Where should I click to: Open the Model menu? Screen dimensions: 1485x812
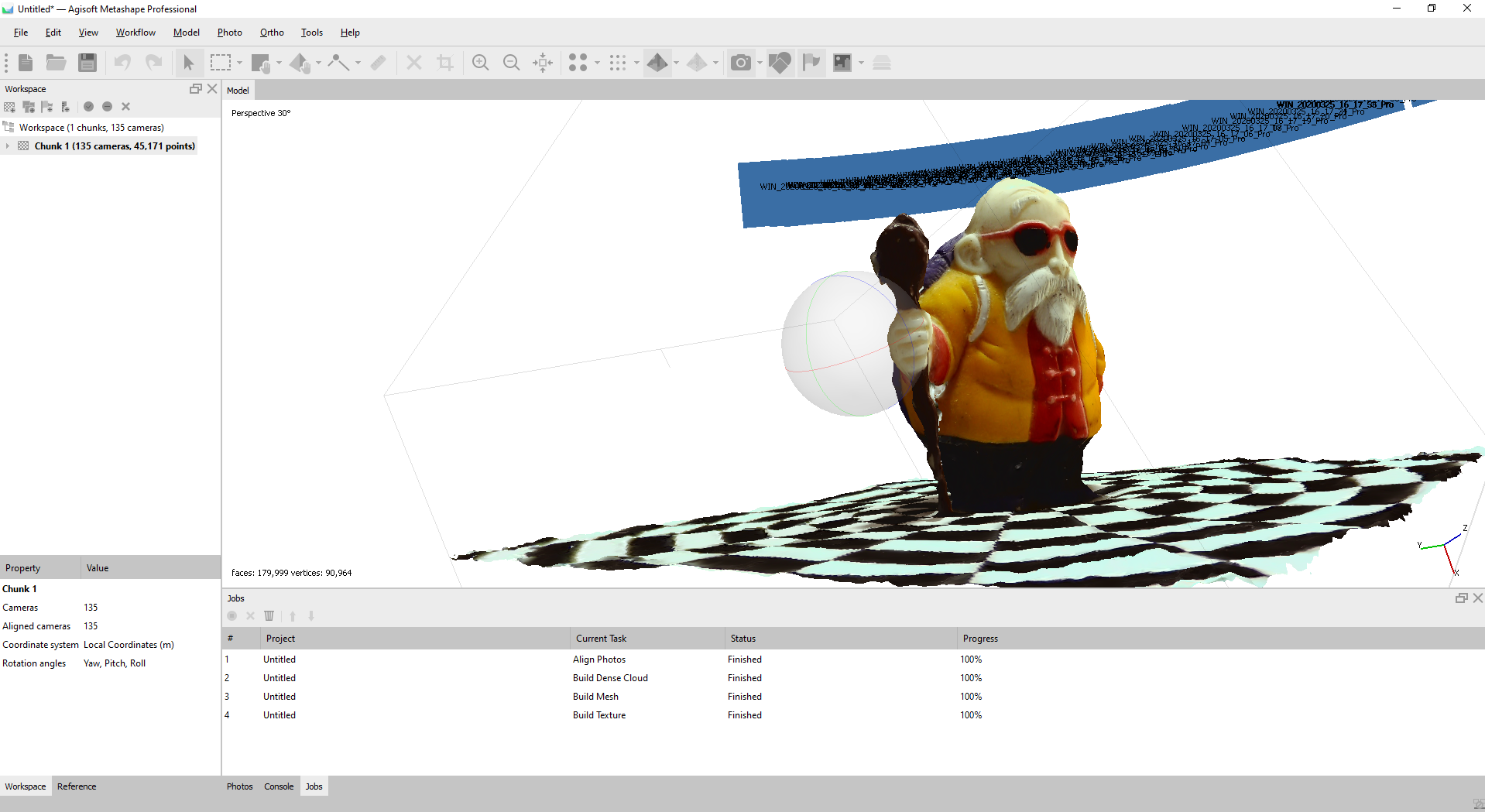[187, 33]
